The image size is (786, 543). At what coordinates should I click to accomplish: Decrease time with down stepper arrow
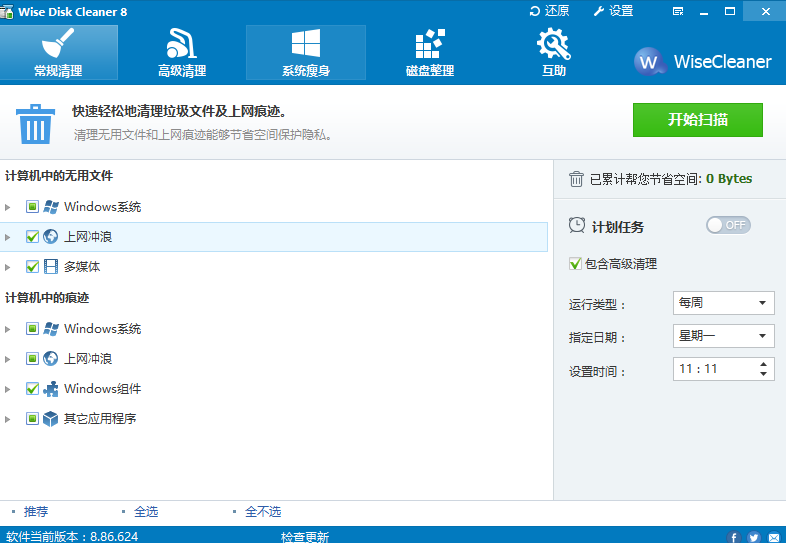[x=763, y=374]
